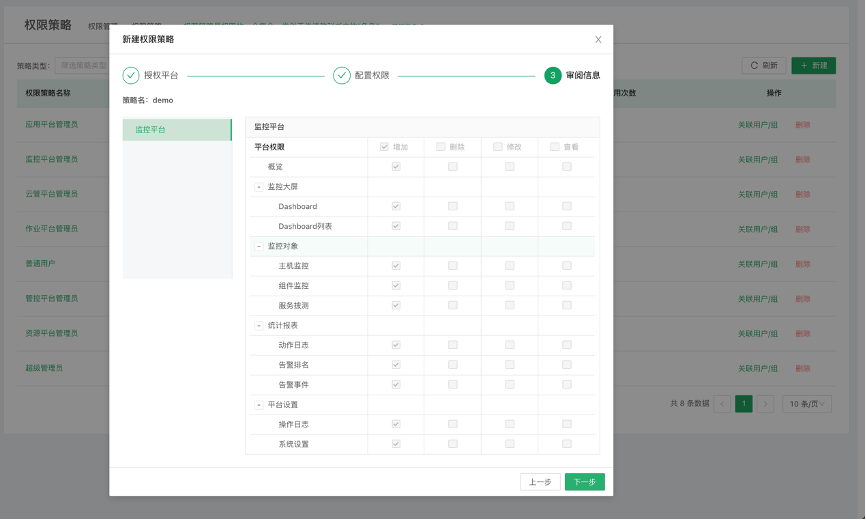The height and width of the screenshot is (520, 866).
Task: Close the 新建权限策略 dialog with X
Action: point(598,40)
